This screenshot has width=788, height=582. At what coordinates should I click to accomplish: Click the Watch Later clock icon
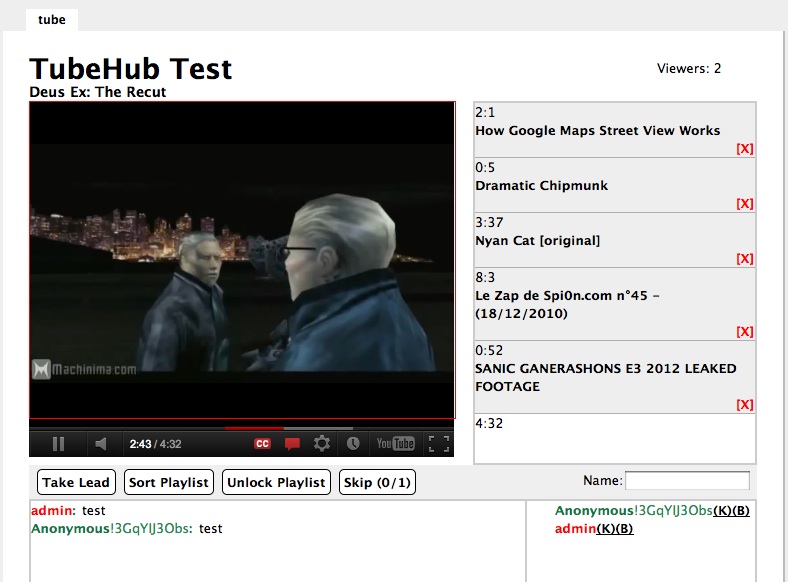(353, 444)
